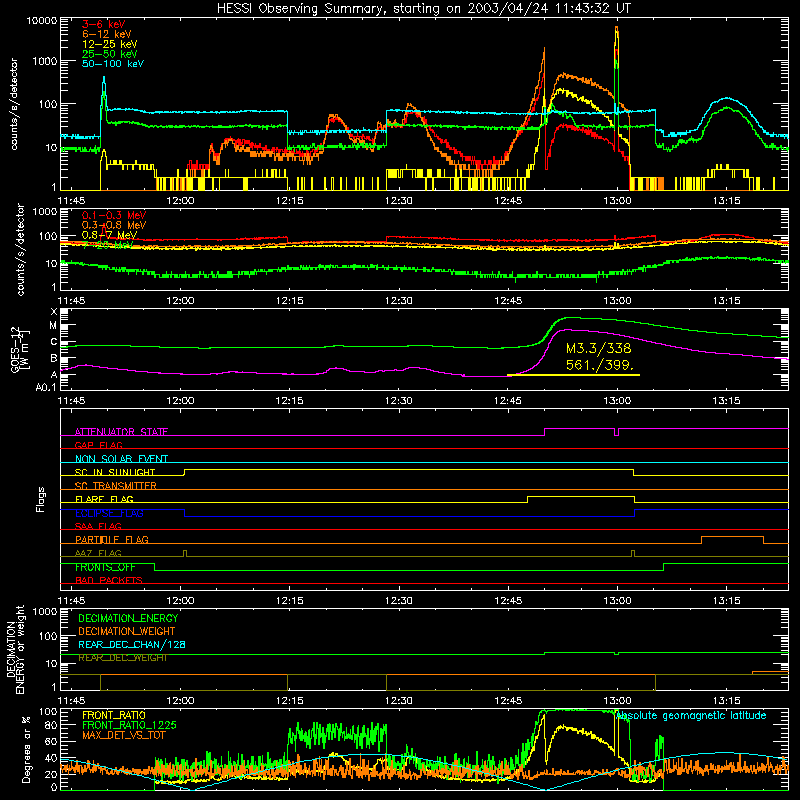This screenshot has height=800, width=800.
Task: Click the 'MAX_DET_VS_TOT' legend label
Action: click(123, 735)
